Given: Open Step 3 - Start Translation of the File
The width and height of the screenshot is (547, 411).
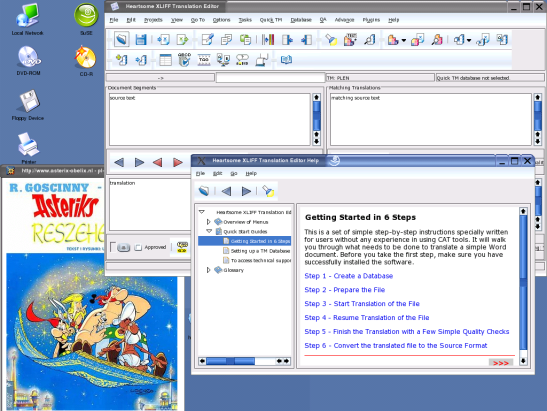Looking at the screenshot, I should pyautogui.click(x=362, y=304).
